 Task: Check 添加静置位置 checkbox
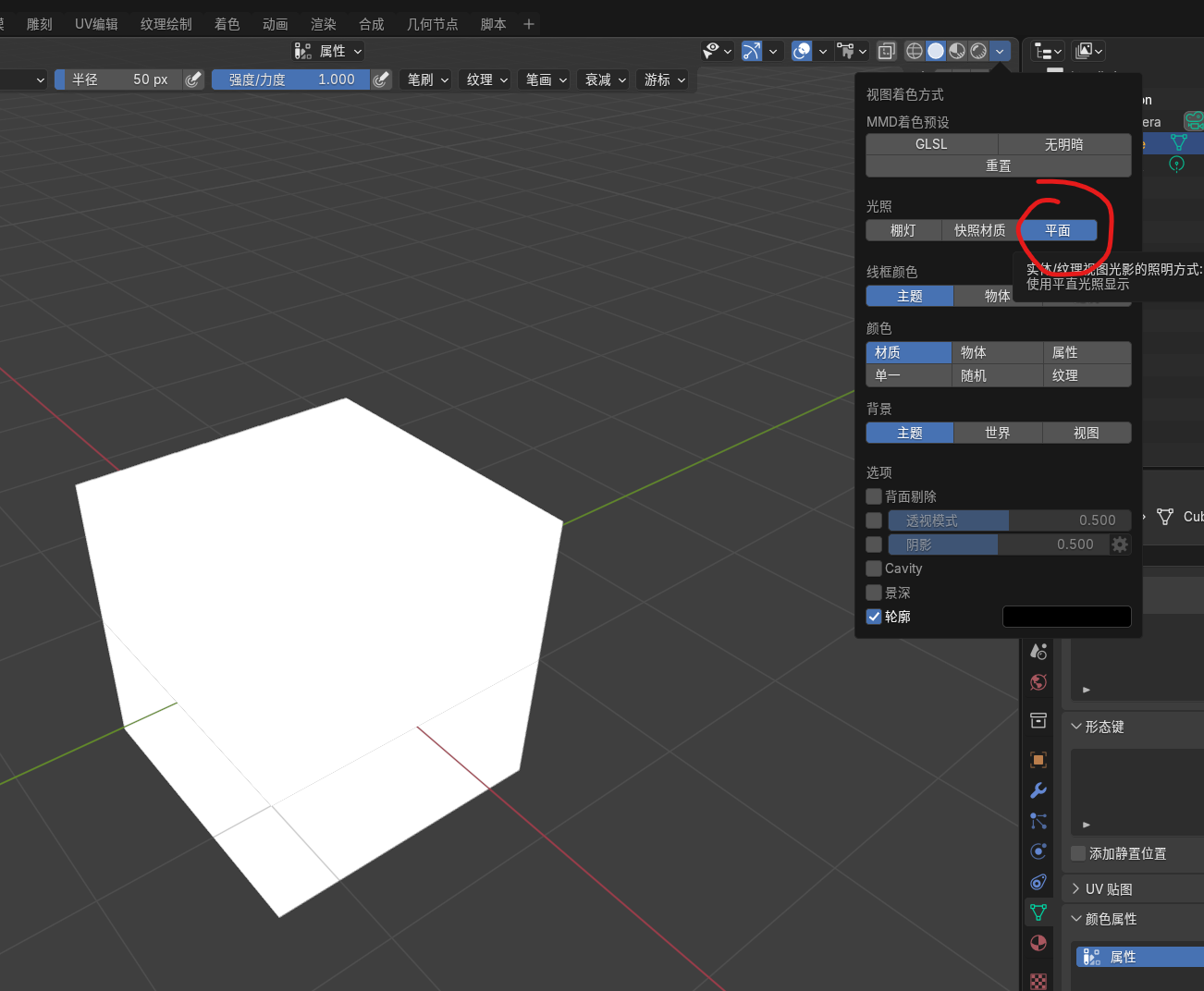(1078, 853)
